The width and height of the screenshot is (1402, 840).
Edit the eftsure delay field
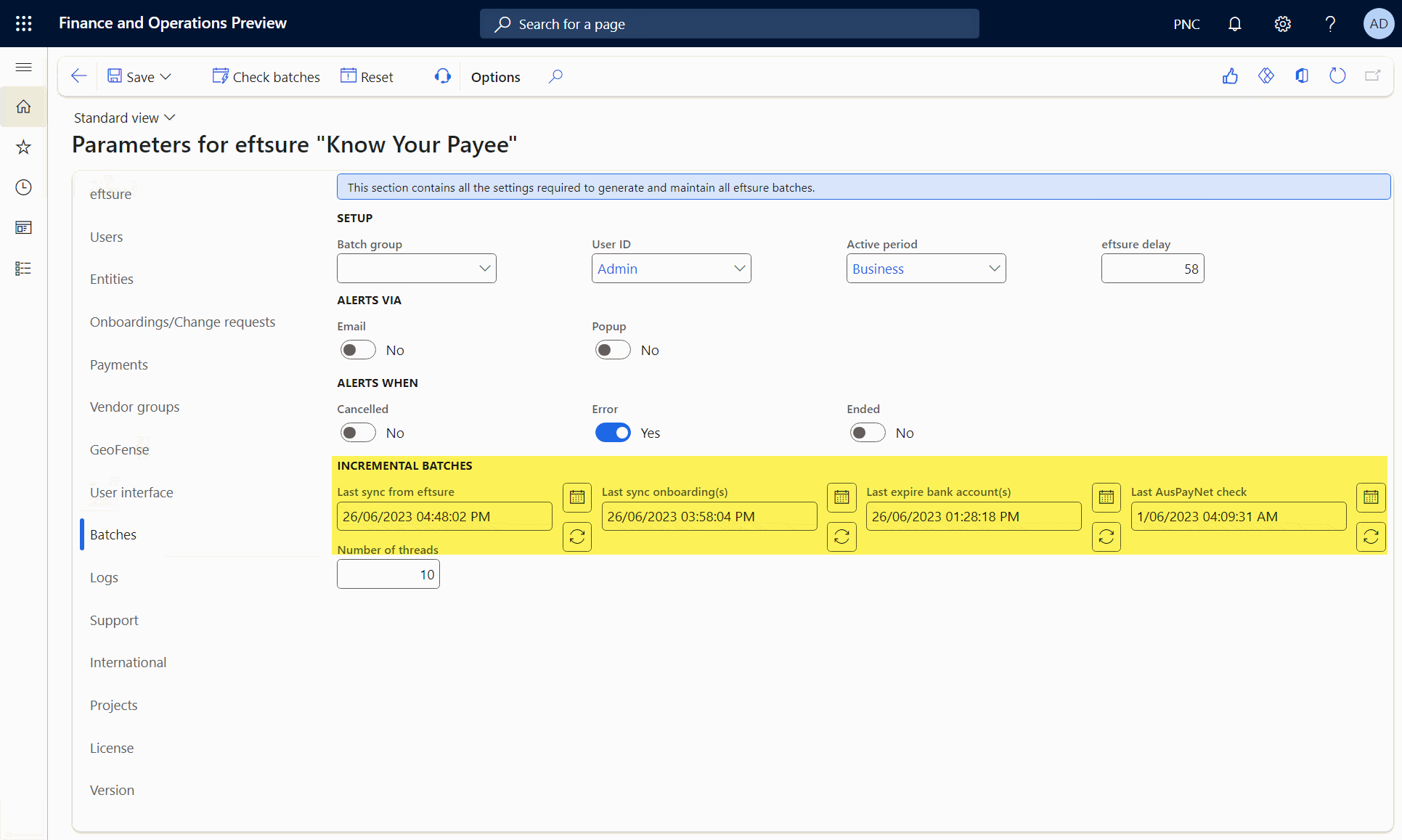(x=1152, y=269)
